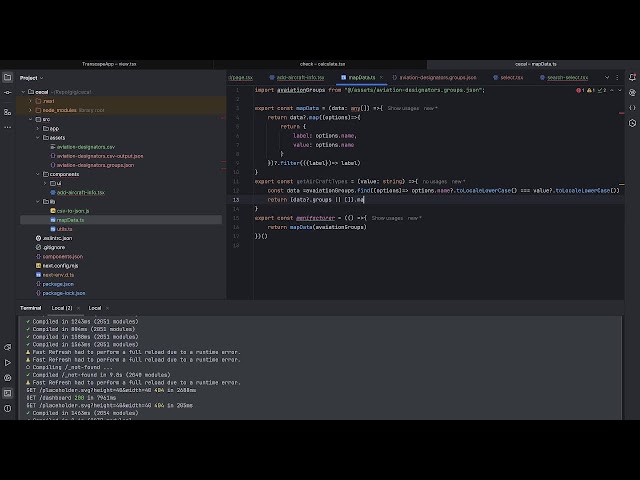Place the cursor on line 13 return statement

point(316,200)
